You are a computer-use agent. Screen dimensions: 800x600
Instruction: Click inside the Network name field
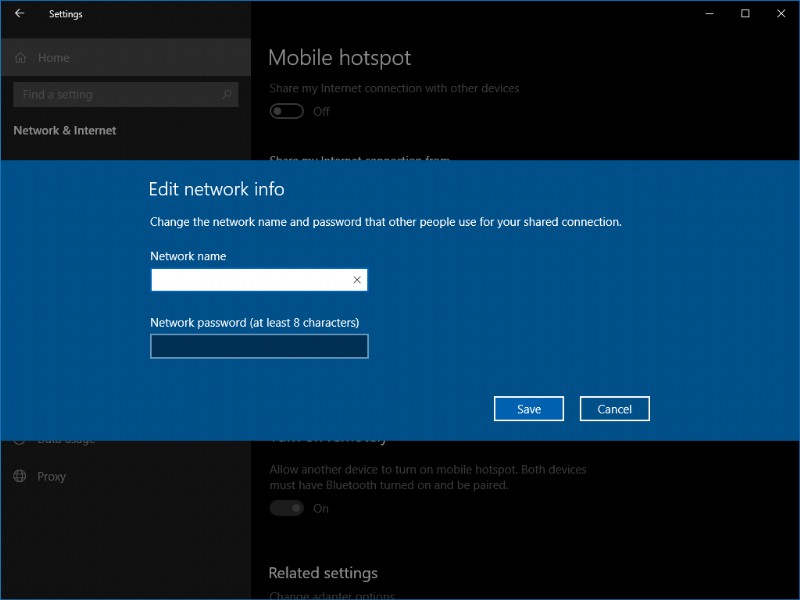tap(250, 280)
